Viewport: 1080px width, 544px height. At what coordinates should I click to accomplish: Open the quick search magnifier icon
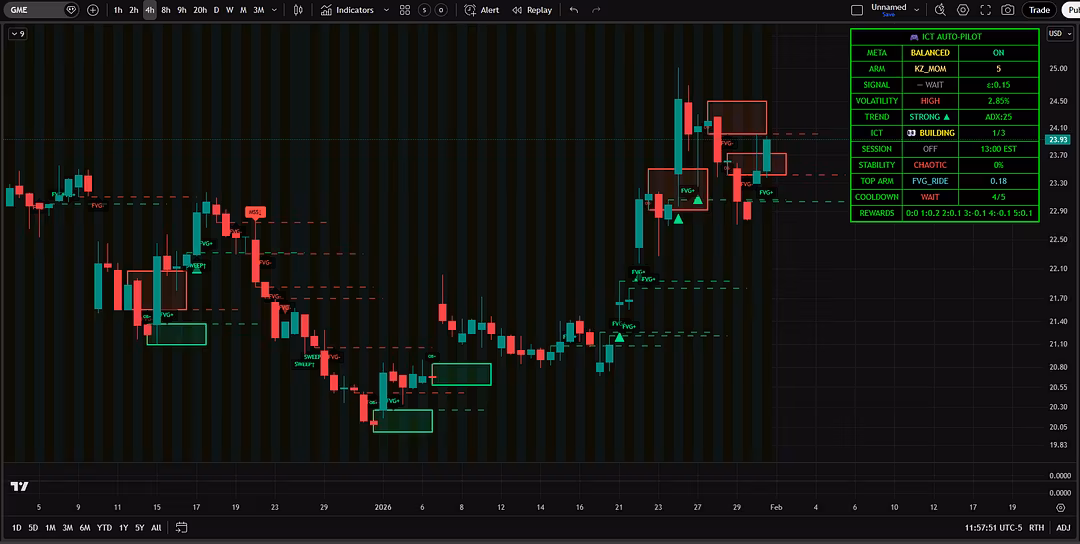939,10
